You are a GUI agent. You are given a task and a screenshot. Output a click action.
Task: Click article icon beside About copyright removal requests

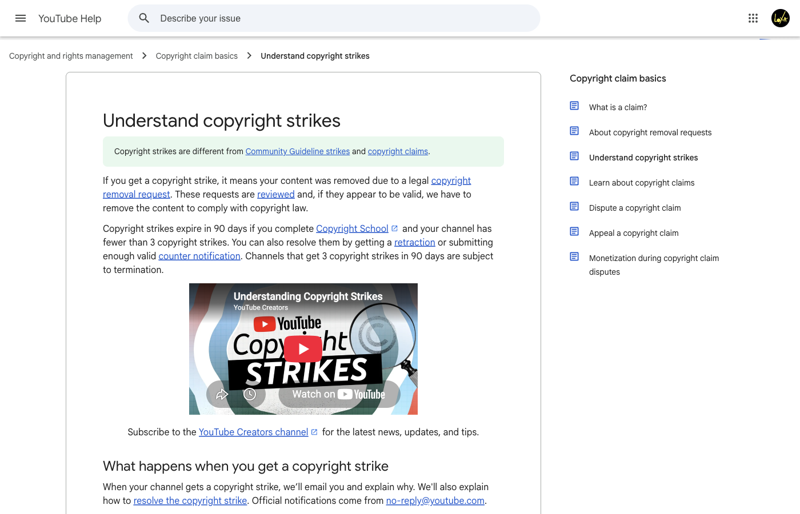[x=574, y=131]
